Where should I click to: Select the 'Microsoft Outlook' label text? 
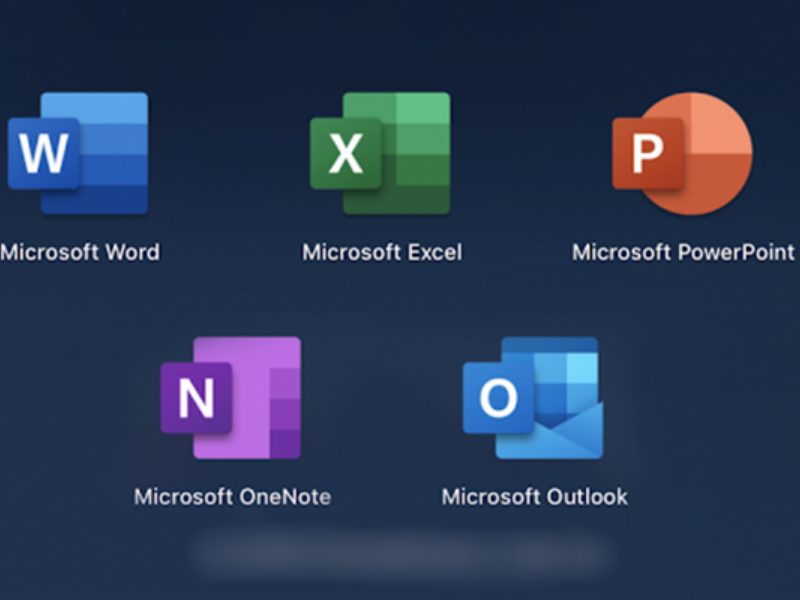pos(535,496)
